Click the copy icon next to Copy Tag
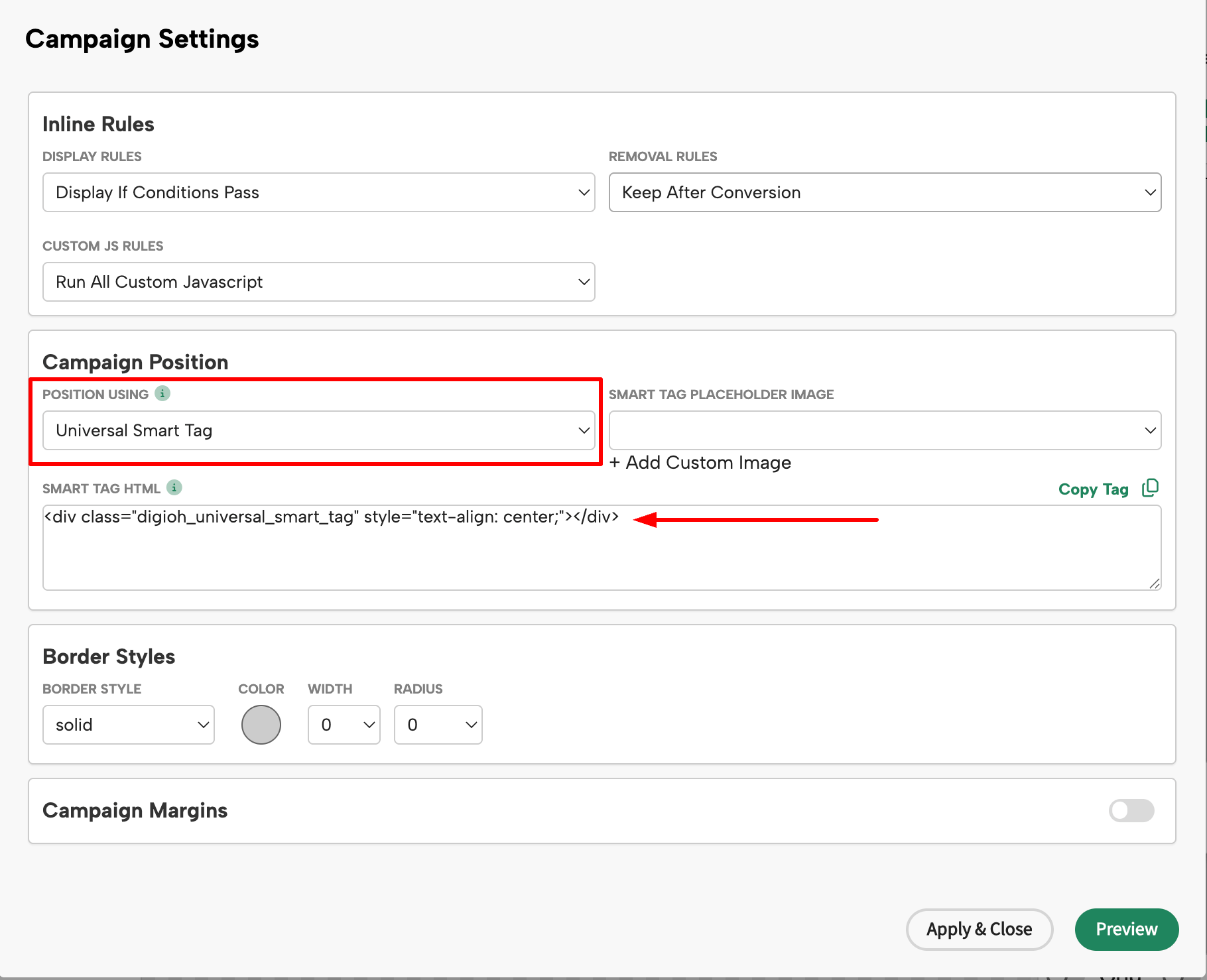 tap(1151, 488)
